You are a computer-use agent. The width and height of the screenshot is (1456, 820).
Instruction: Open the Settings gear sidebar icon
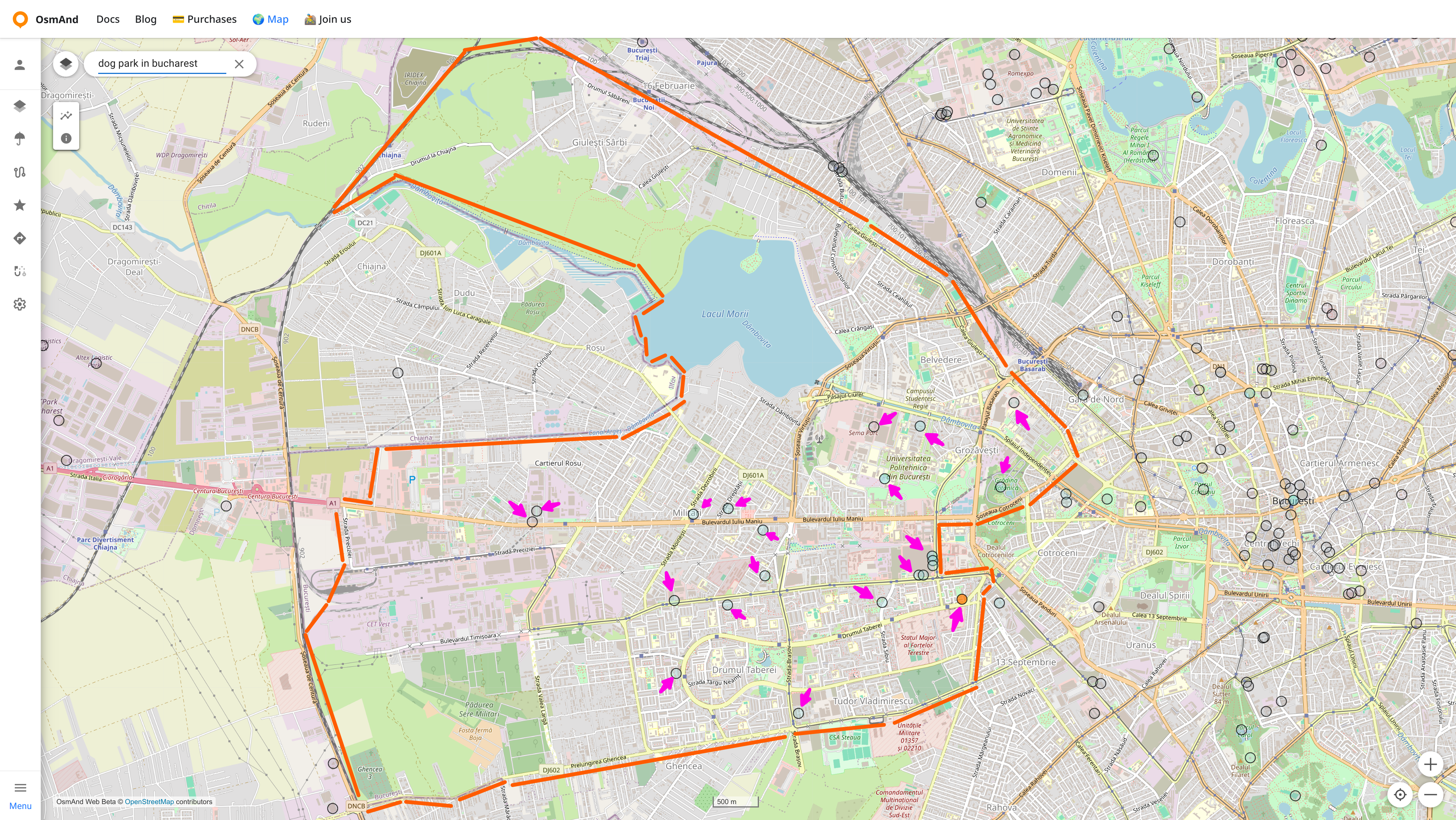tap(20, 304)
